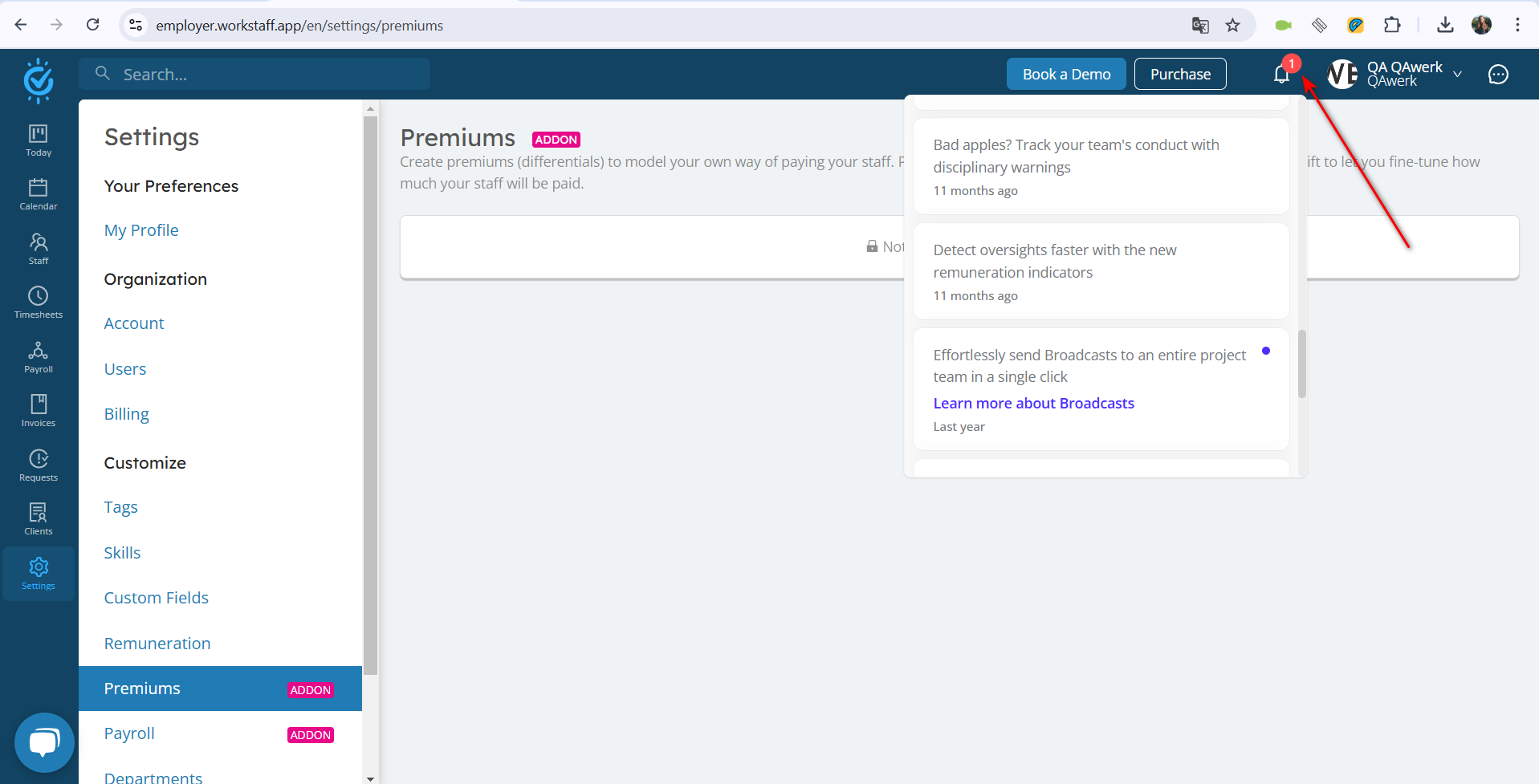Open the Staff section icon
The height and width of the screenshot is (784, 1539).
[39, 249]
